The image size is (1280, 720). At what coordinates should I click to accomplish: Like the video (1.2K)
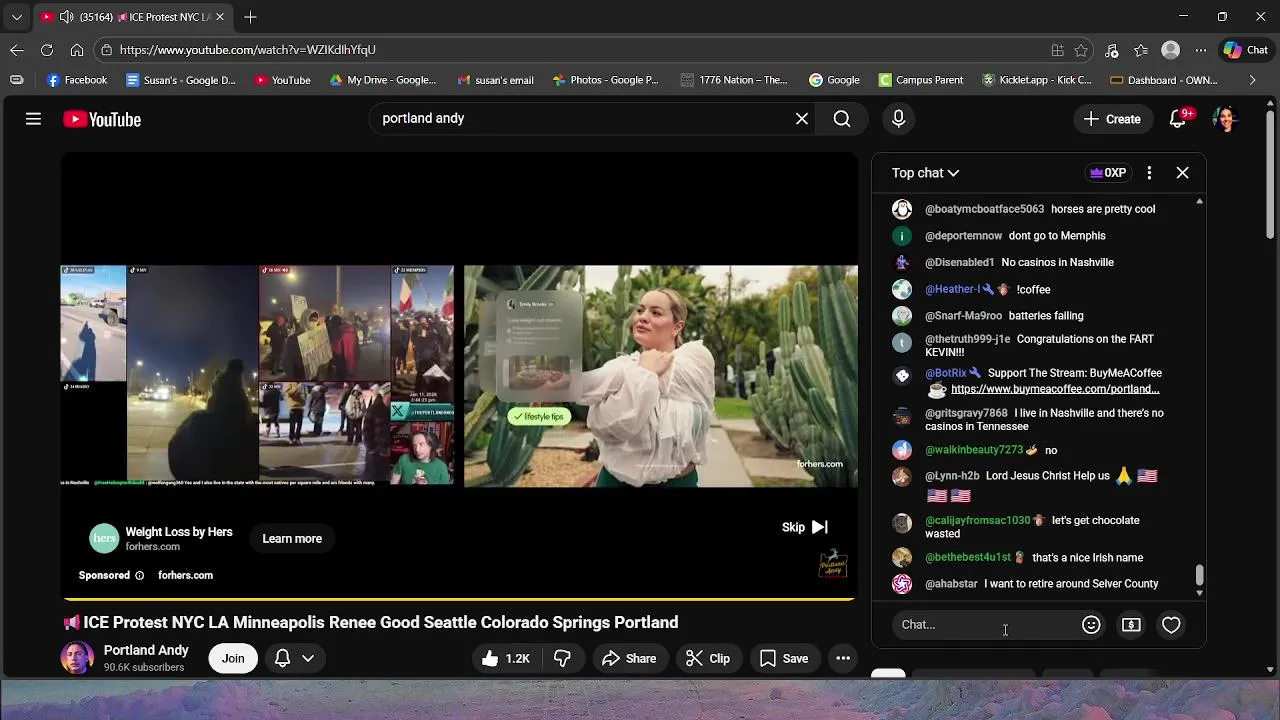tap(505, 658)
